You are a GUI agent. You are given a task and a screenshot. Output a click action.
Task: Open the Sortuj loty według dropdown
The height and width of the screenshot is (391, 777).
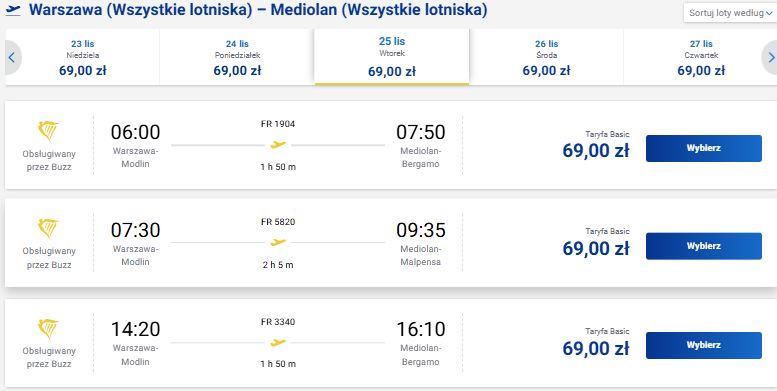pos(729,13)
